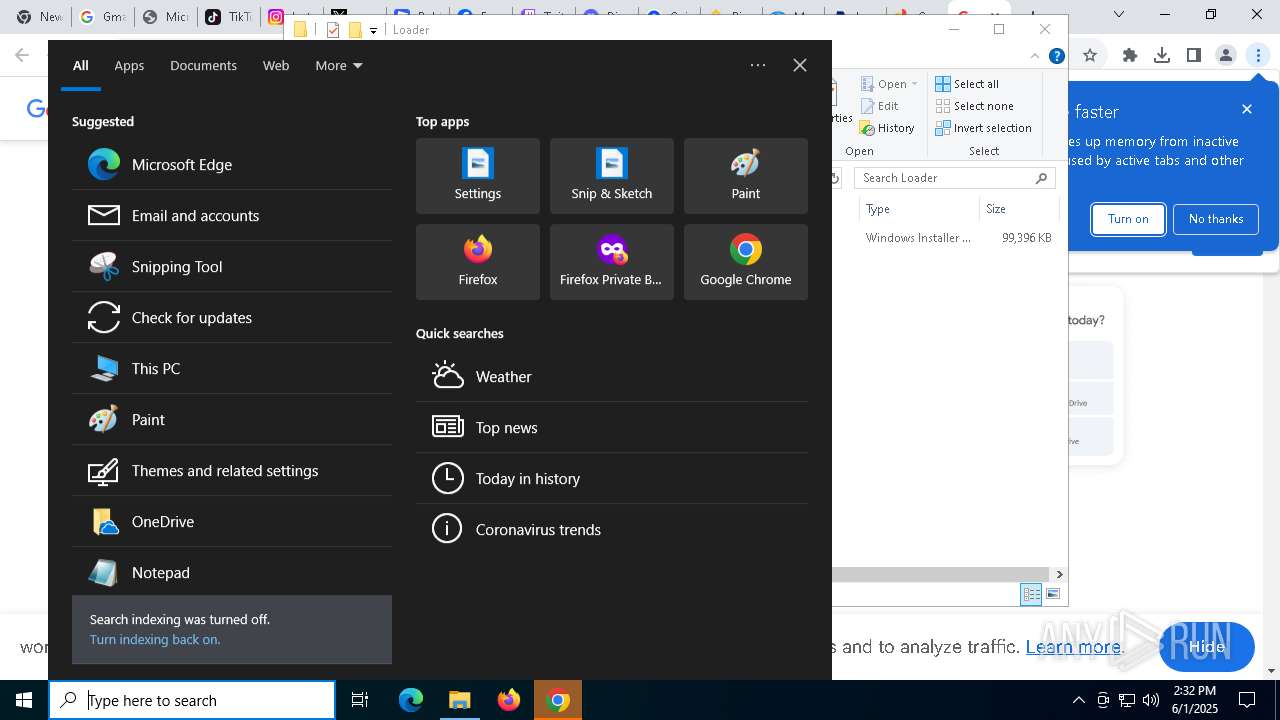Click Invert selection in Explorer ribbon
The width and height of the screenshot is (1280, 720).
[x=983, y=128]
